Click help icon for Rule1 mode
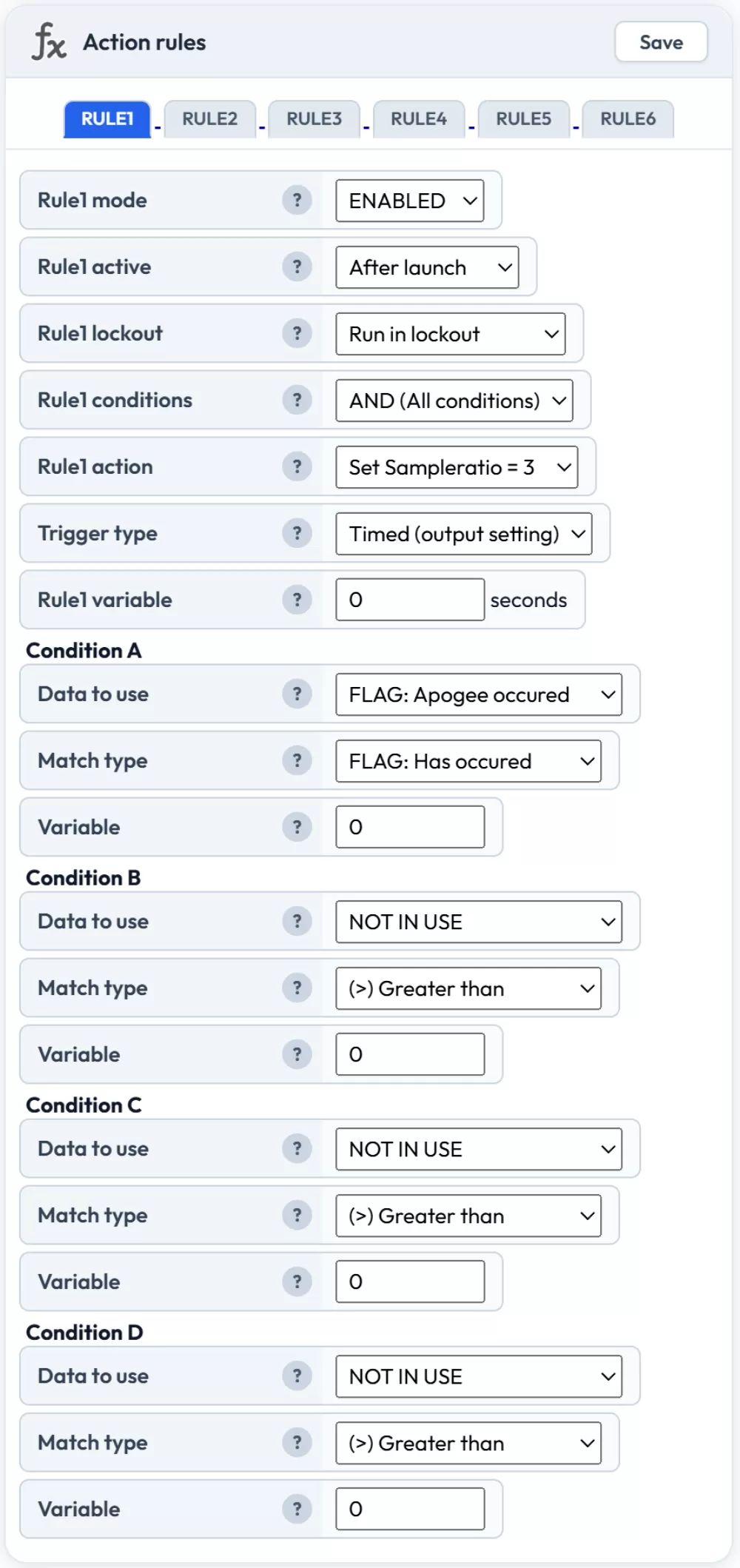Screen dimensions: 740x1568 (297, 200)
